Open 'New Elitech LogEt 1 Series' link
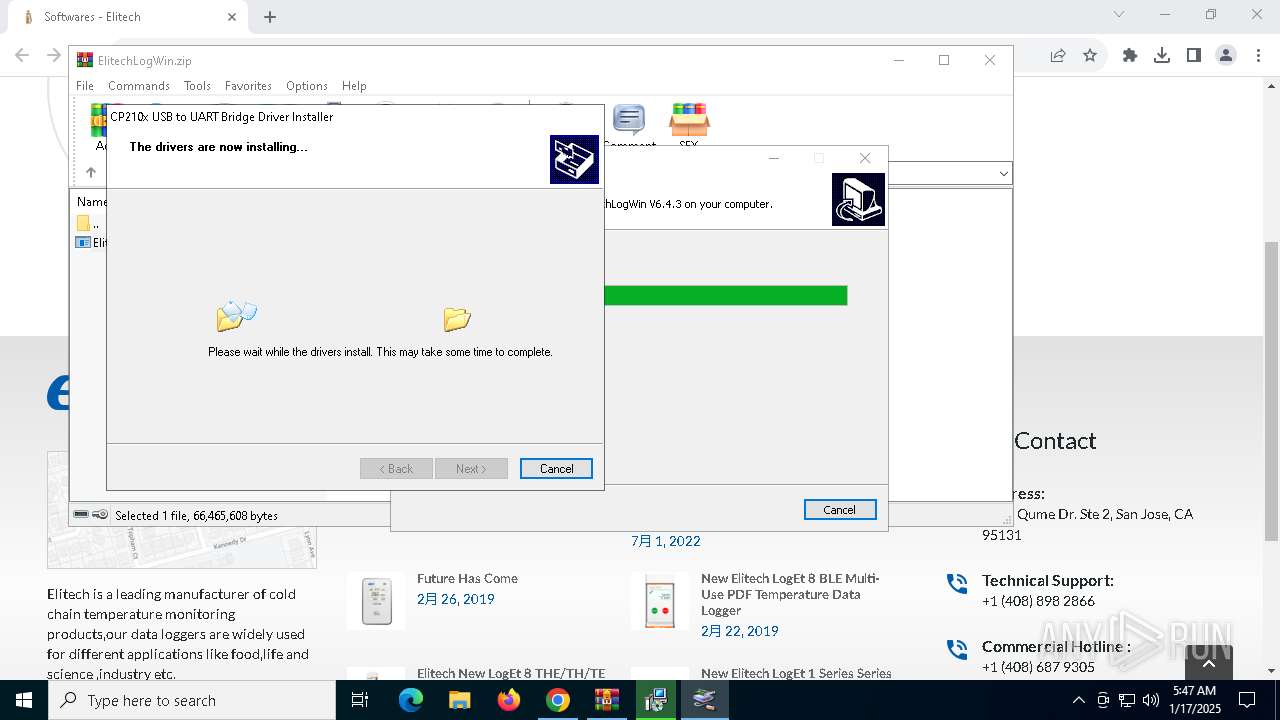Image resolution: width=1280 pixels, height=720 pixels. [796, 673]
